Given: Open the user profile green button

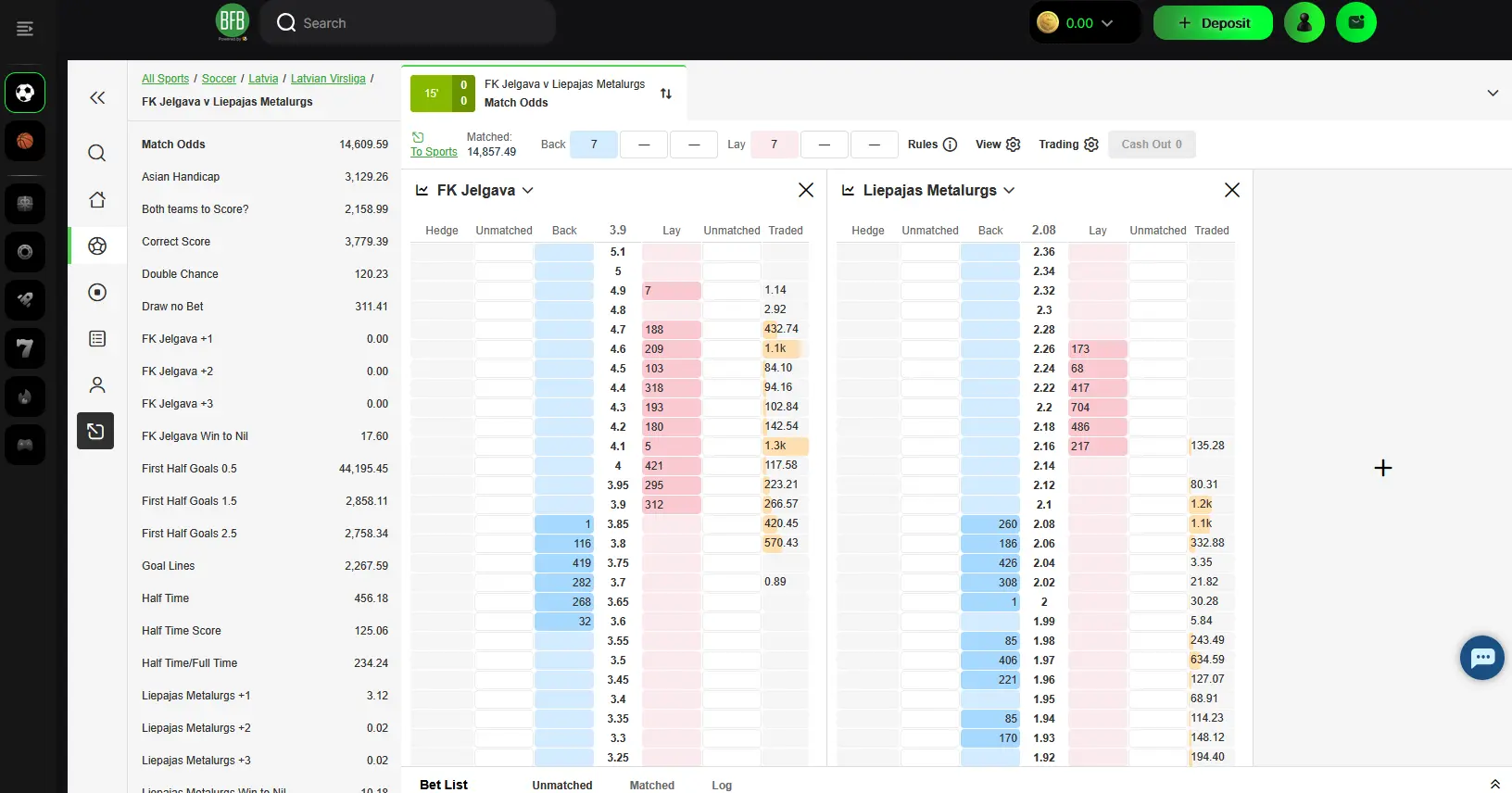Looking at the screenshot, I should [x=1304, y=22].
